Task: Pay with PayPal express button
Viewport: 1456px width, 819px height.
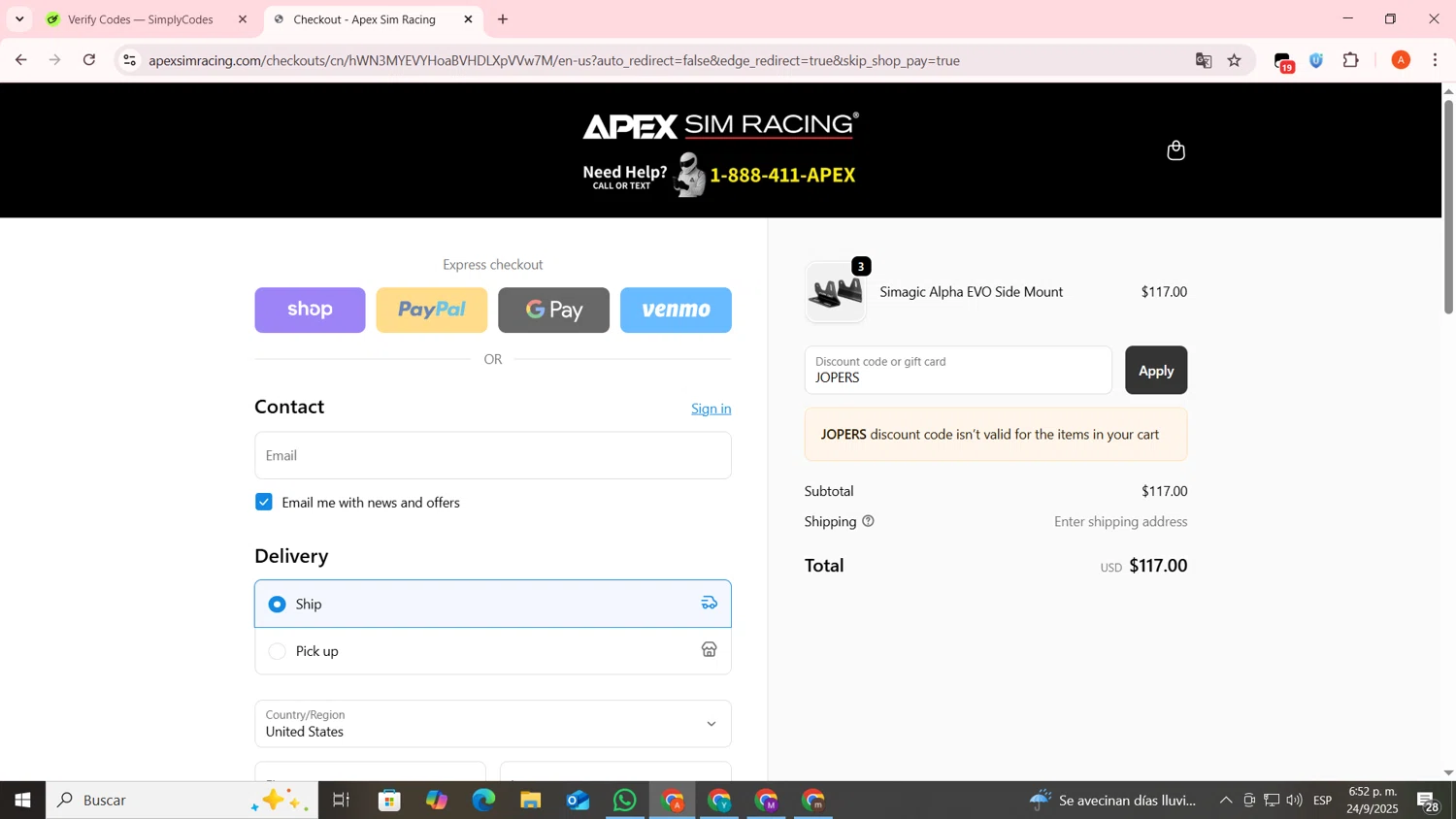Action: tap(432, 310)
